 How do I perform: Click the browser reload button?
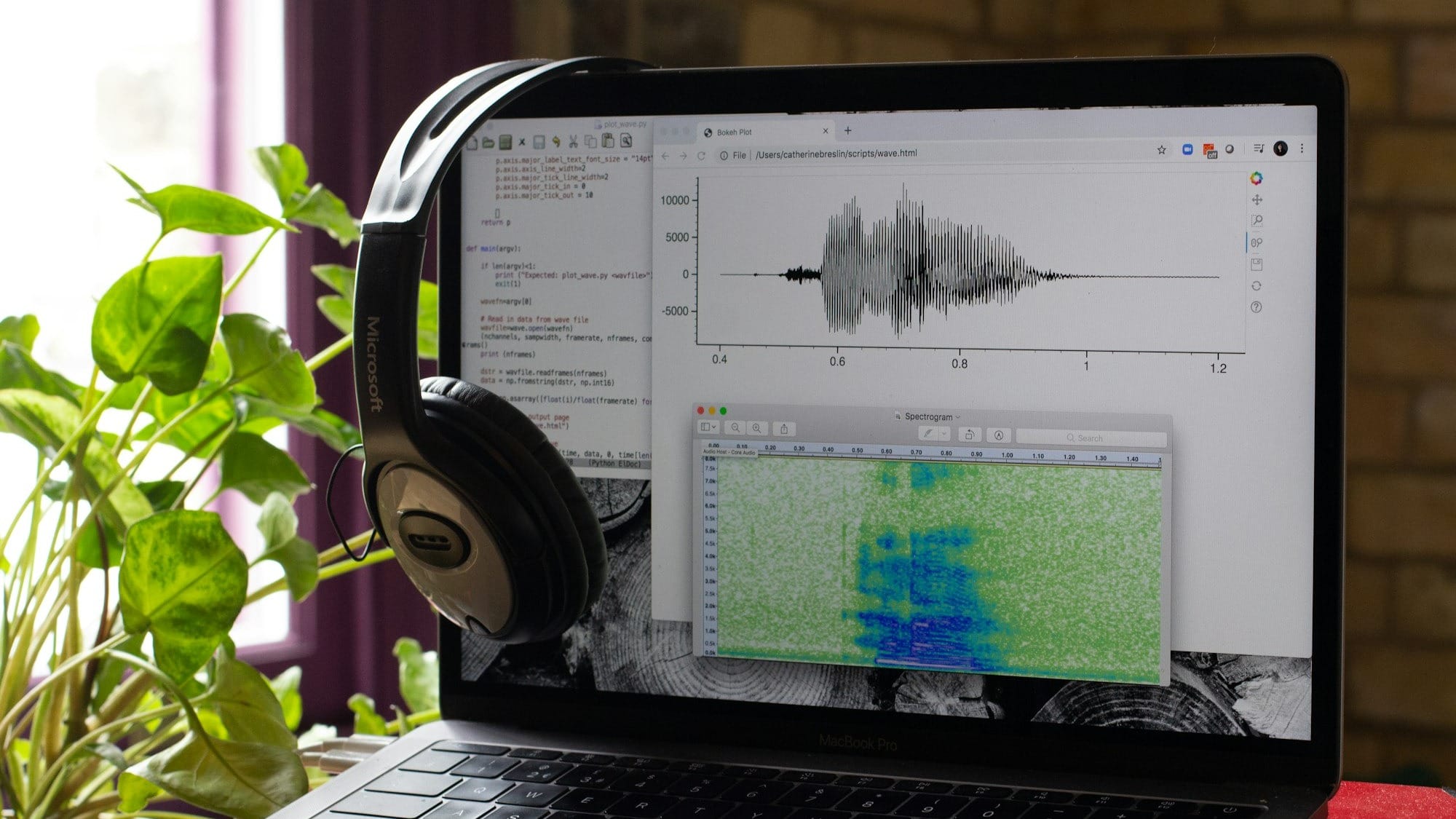coord(701,154)
